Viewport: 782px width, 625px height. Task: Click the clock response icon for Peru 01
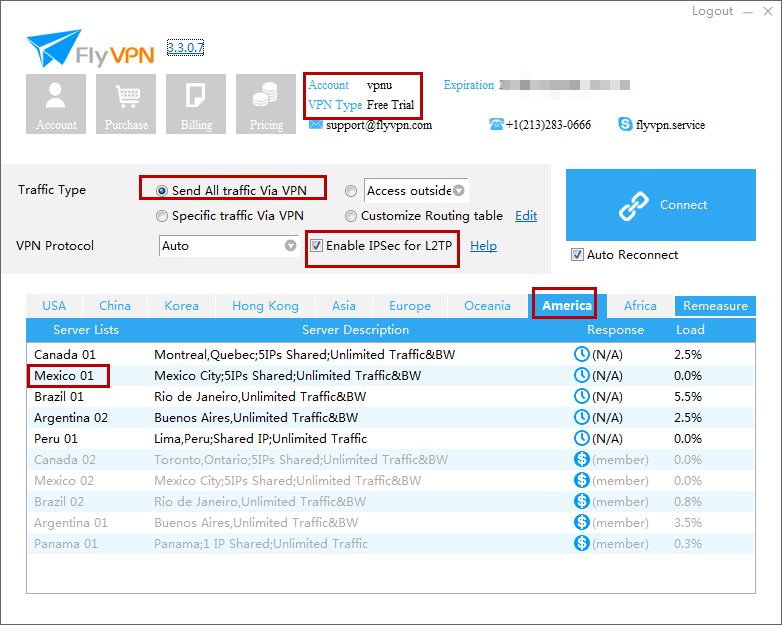[582, 438]
